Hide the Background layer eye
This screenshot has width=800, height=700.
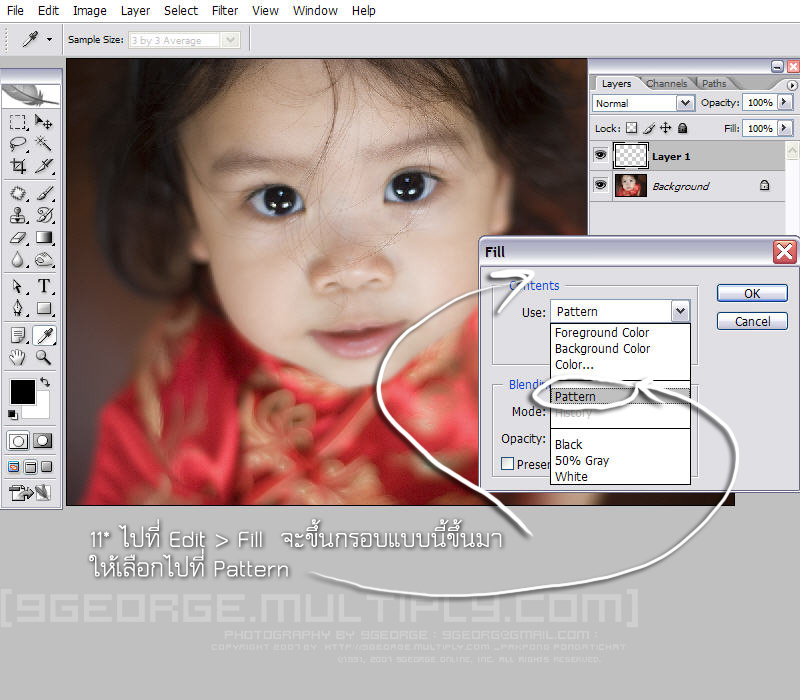click(x=601, y=185)
